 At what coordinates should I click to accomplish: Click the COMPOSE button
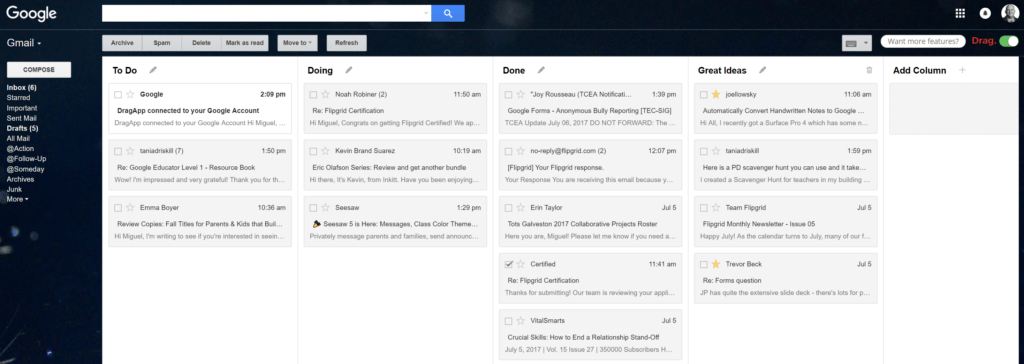39,70
